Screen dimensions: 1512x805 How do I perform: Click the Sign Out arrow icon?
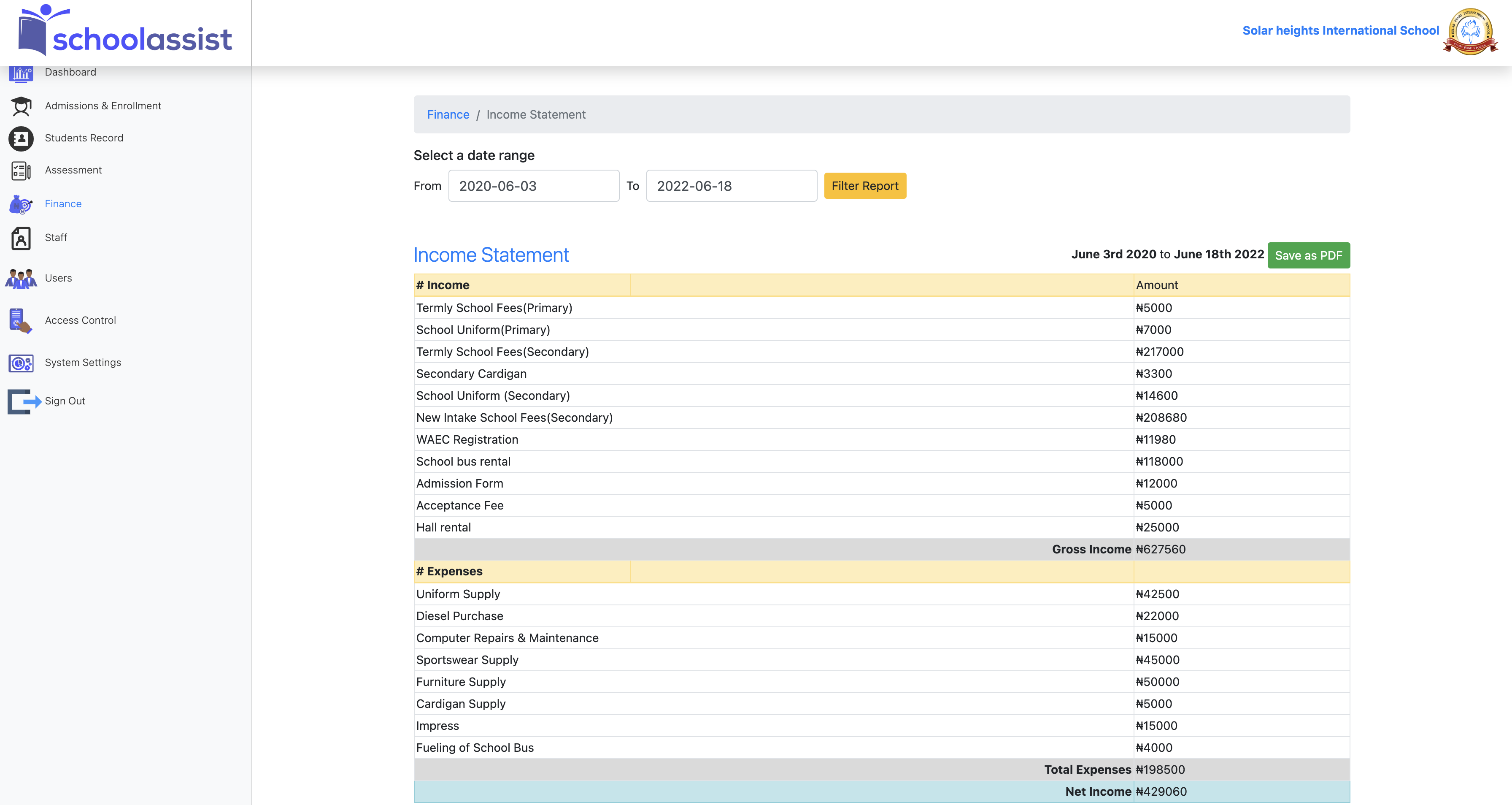tap(21, 401)
